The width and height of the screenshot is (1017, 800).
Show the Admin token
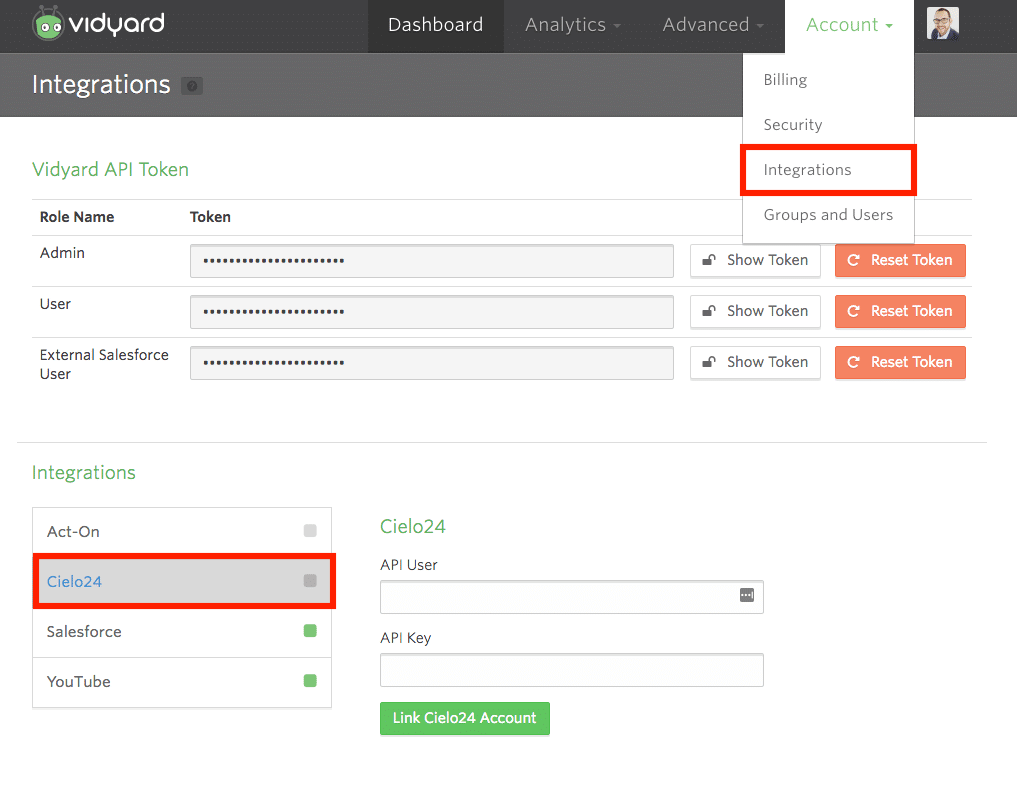(x=755, y=260)
